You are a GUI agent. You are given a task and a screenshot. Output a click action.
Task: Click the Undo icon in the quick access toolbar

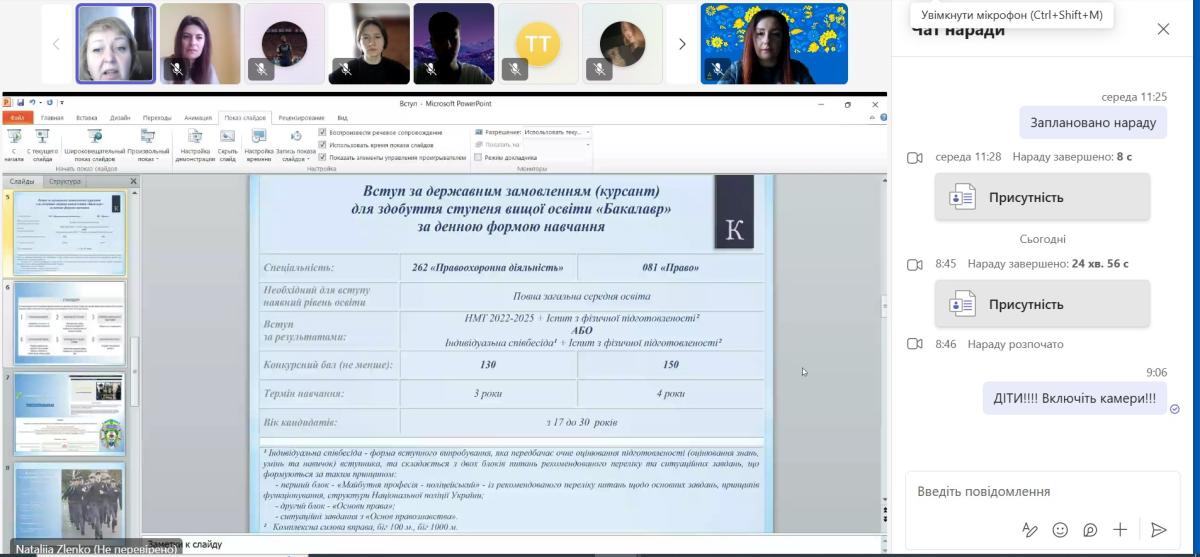[34, 102]
